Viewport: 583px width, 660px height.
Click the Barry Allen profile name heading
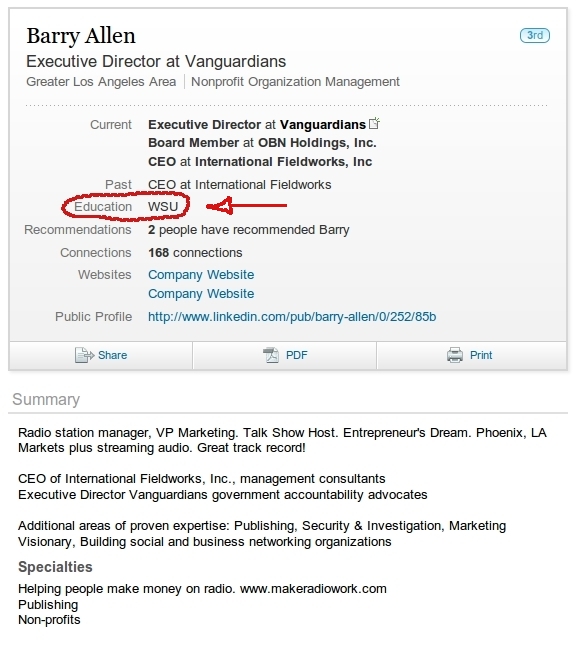click(x=81, y=36)
